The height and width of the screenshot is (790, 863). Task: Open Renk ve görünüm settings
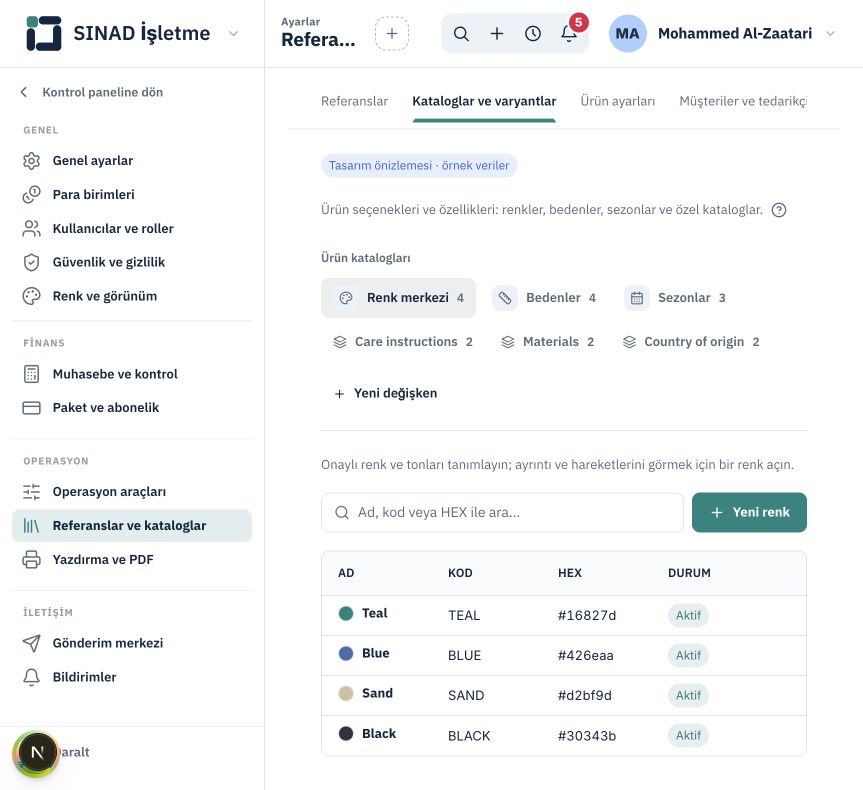(132, 296)
